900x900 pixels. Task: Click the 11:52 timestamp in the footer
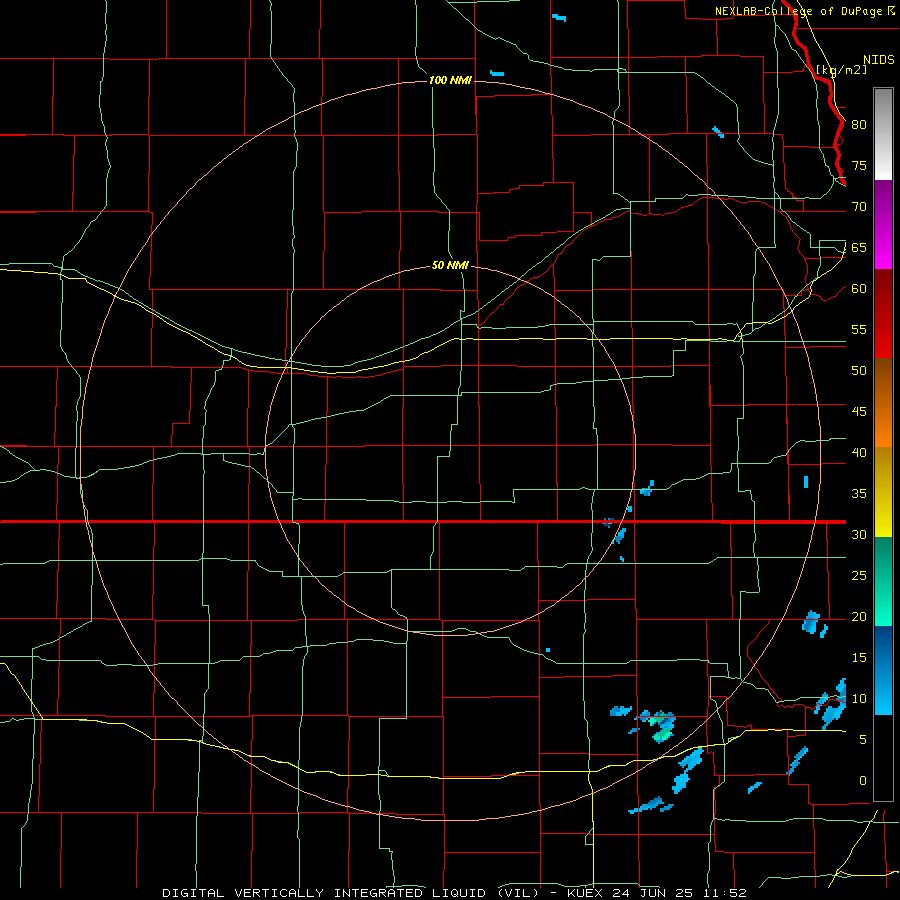[x=726, y=893]
